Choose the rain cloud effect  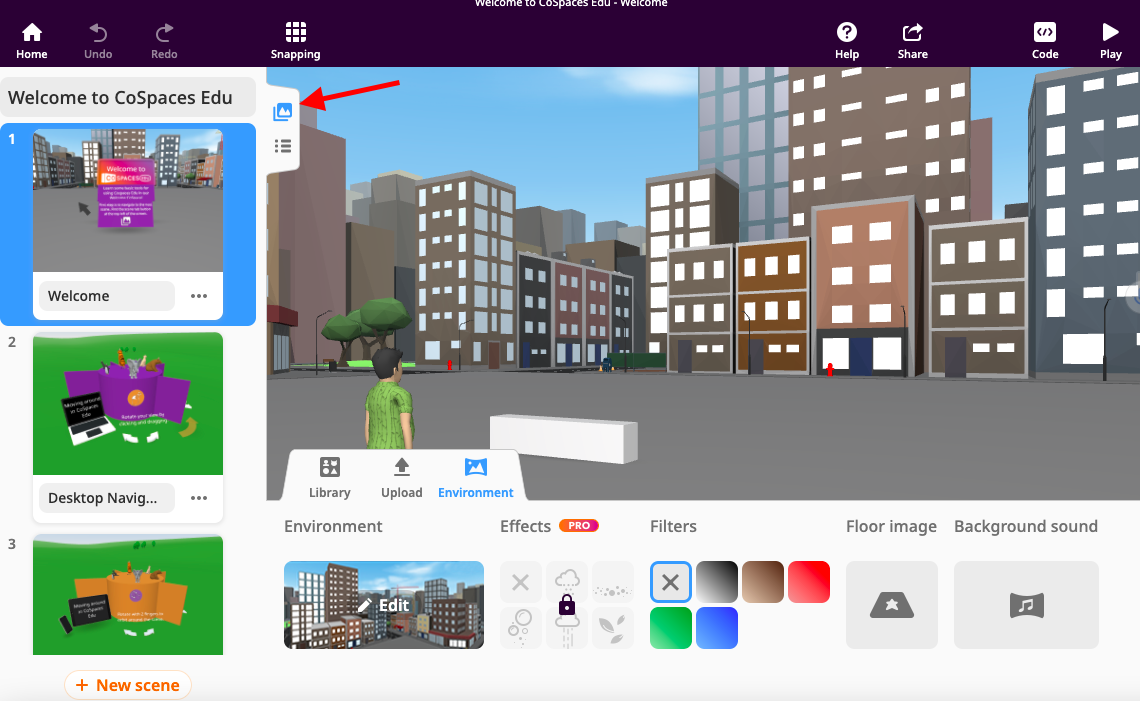tap(567, 580)
